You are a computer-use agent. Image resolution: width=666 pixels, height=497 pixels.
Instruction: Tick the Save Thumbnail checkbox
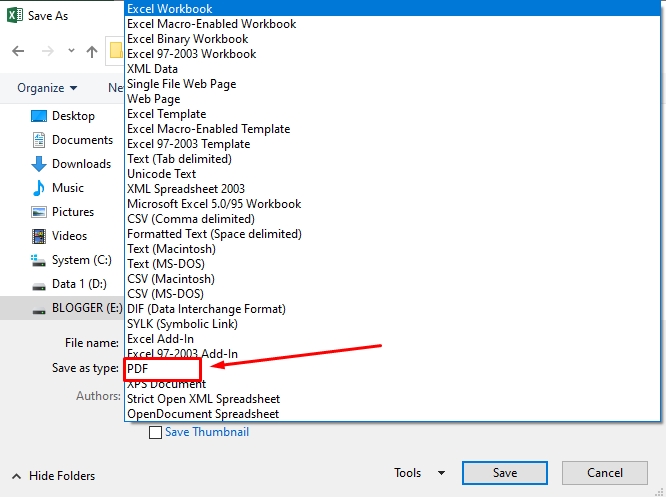tap(155, 432)
